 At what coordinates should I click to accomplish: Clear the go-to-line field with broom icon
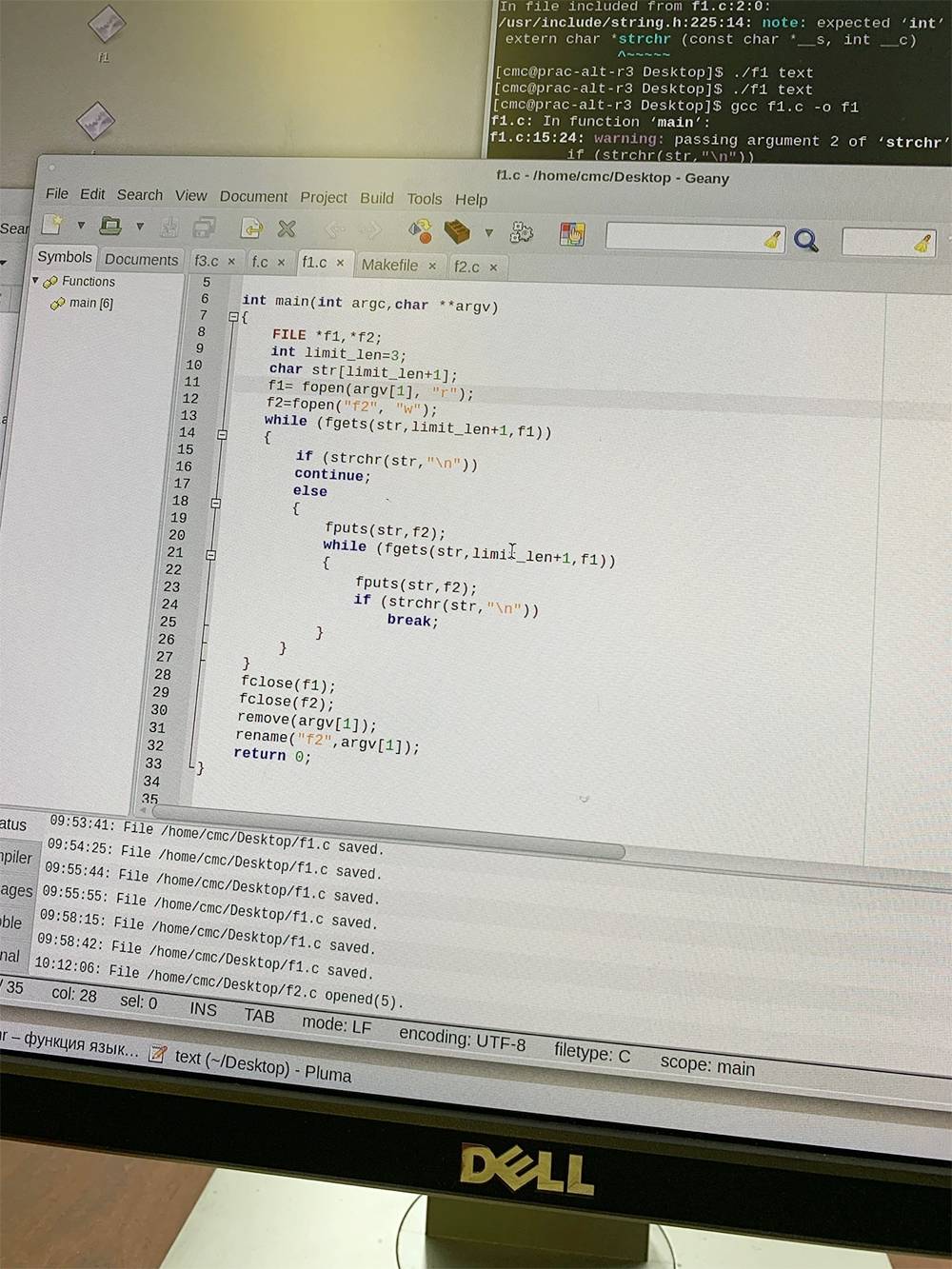[922, 244]
